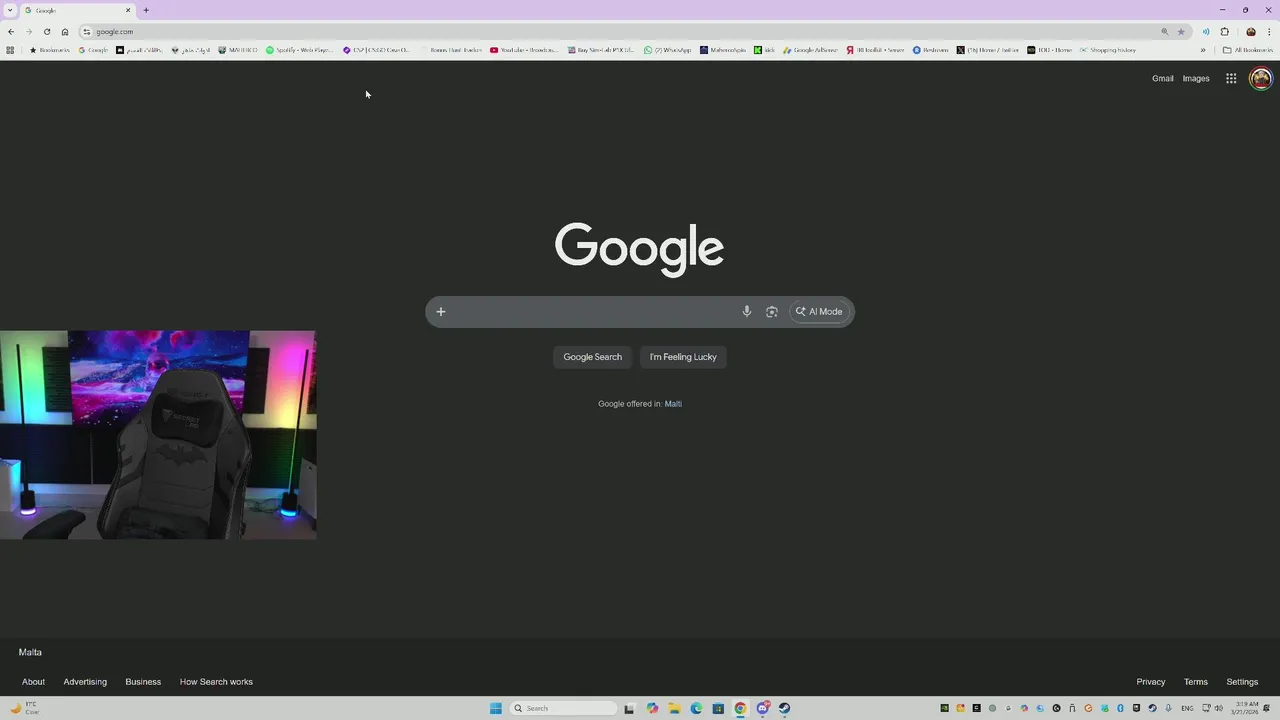Open the Settings footer menu
Viewport: 1280px width, 720px height.
1242,682
